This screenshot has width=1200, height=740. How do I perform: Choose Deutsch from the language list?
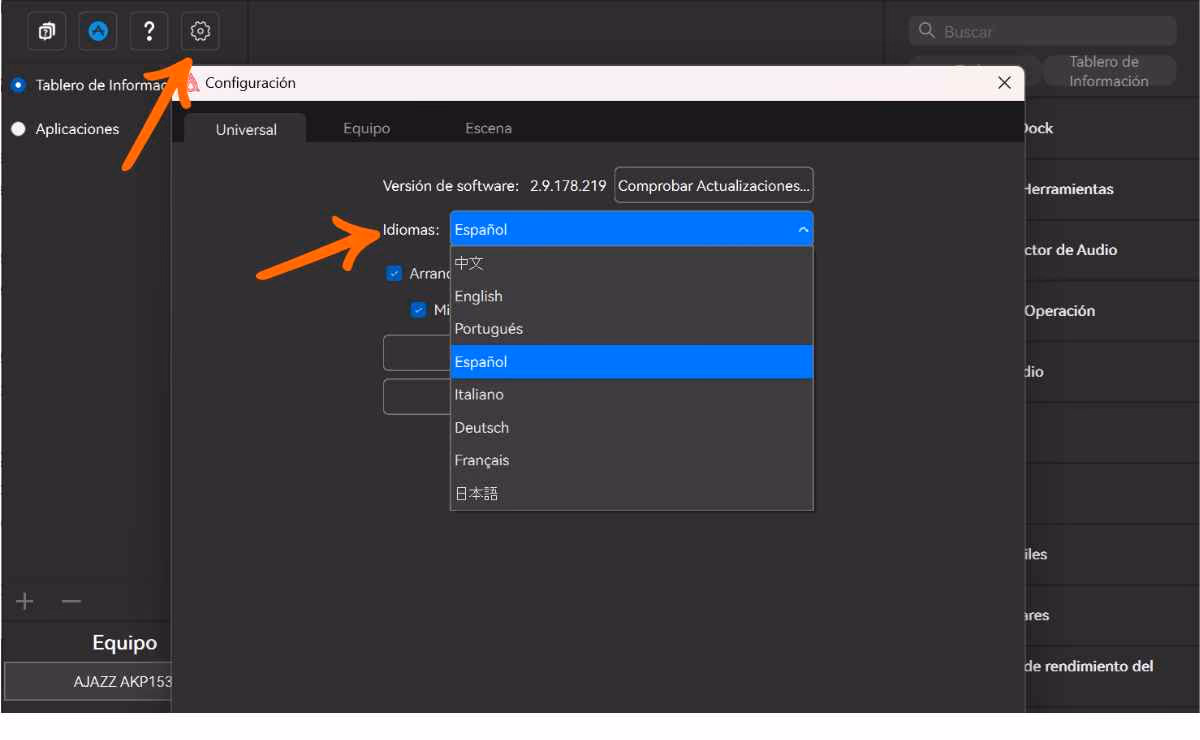click(x=631, y=428)
